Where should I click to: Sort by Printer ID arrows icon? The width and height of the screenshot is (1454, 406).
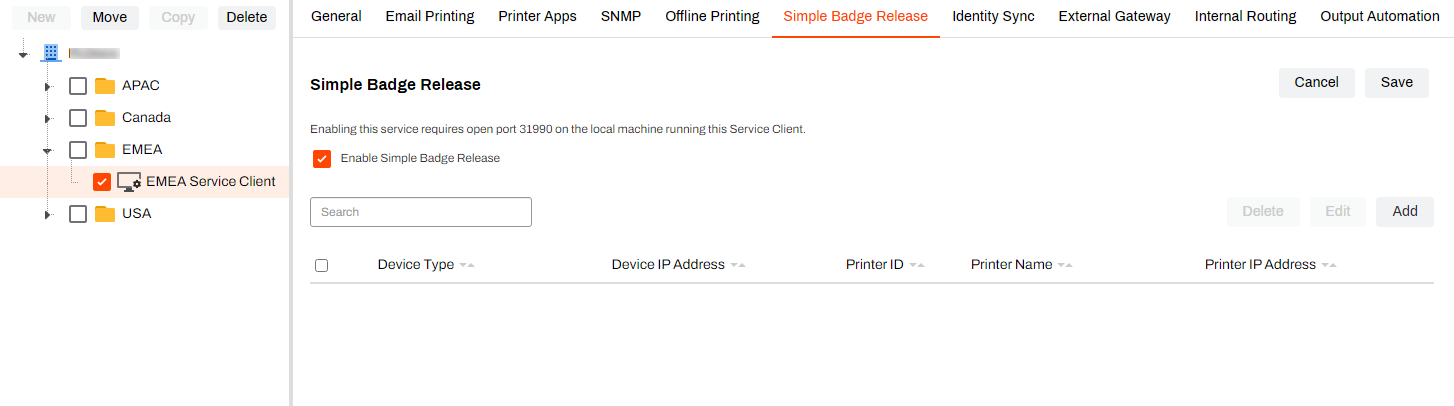(x=917, y=265)
